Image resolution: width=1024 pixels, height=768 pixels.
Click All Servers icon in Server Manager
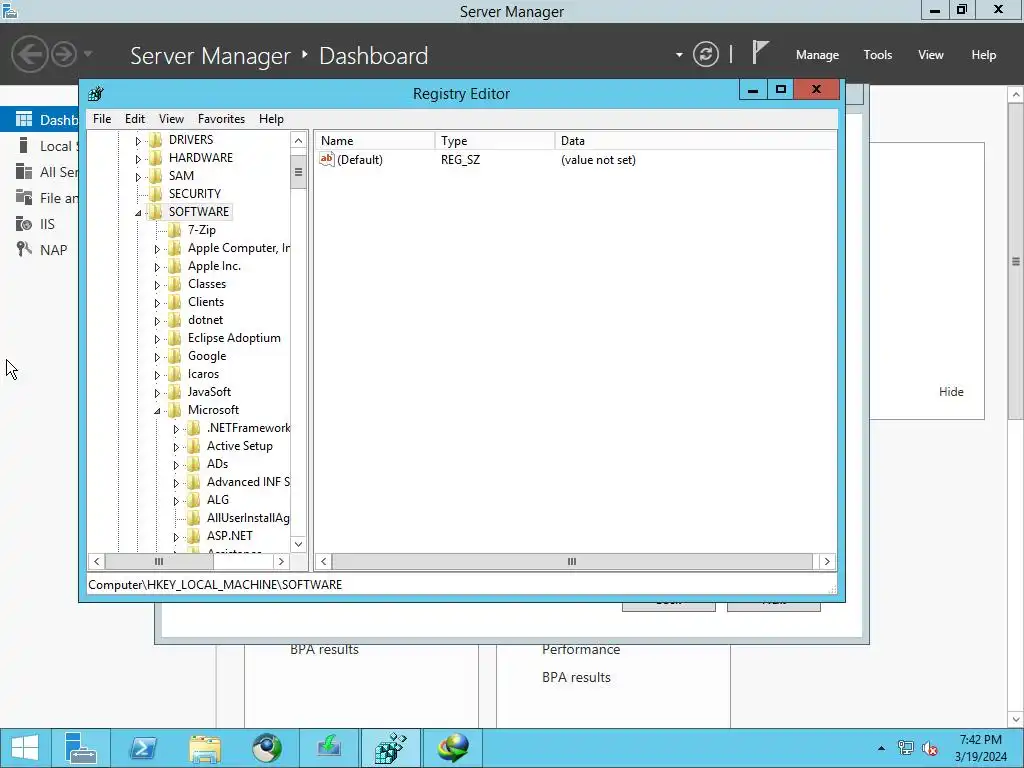coord(24,172)
